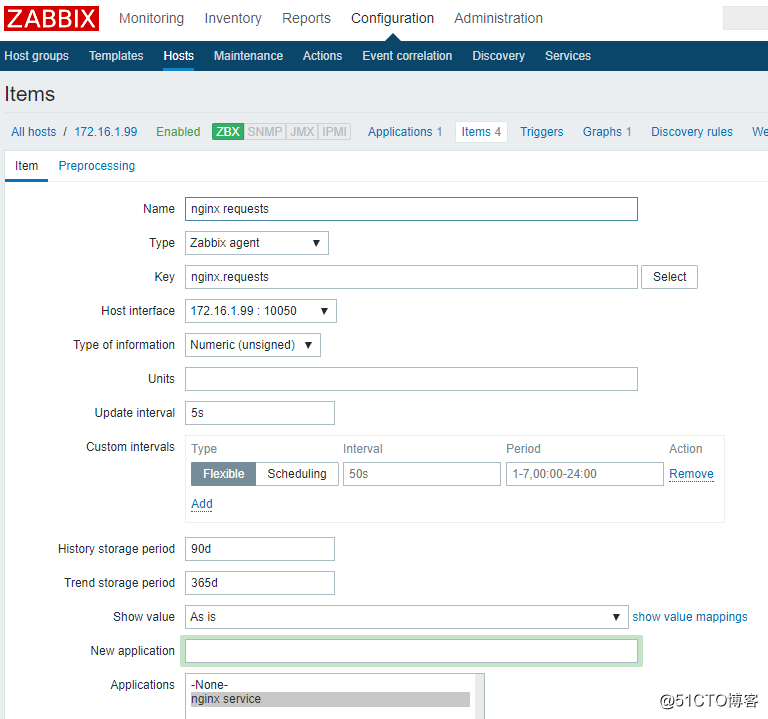Click the Period field with 1-7,00:00-24:00

(585, 474)
